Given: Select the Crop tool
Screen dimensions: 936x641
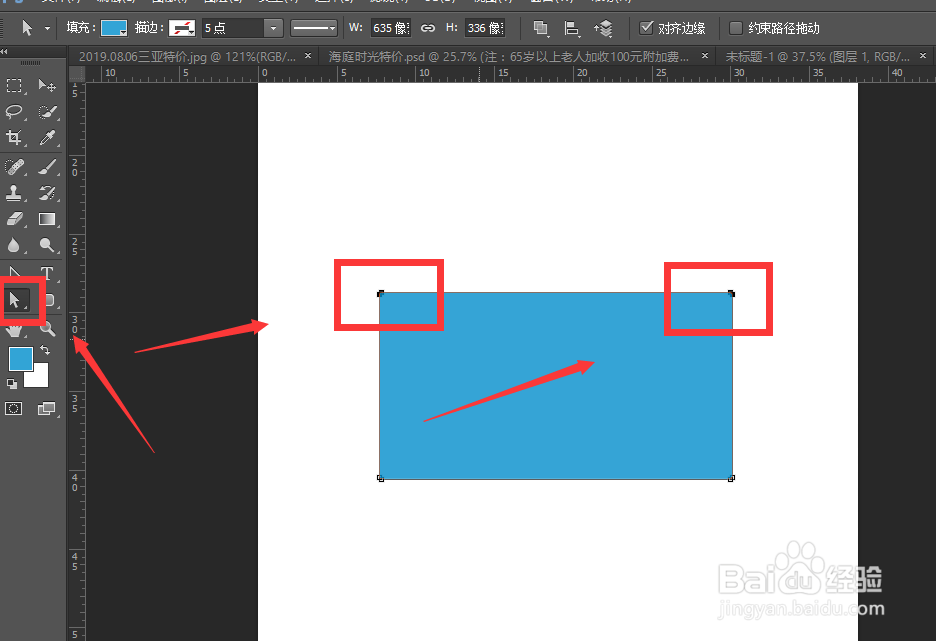Looking at the screenshot, I should click(x=14, y=138).
